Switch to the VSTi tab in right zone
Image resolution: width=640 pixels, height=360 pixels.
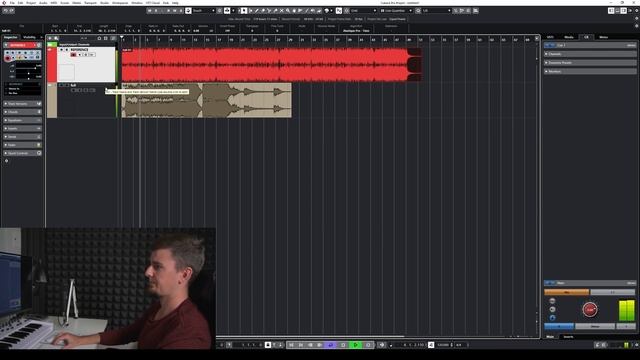click(550, 37)
